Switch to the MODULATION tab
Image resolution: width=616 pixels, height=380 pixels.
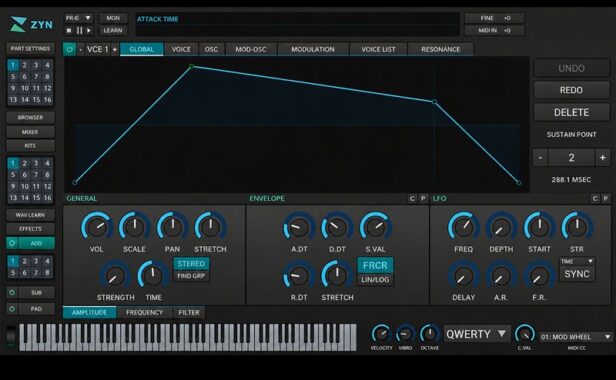(x=313, y=50)
